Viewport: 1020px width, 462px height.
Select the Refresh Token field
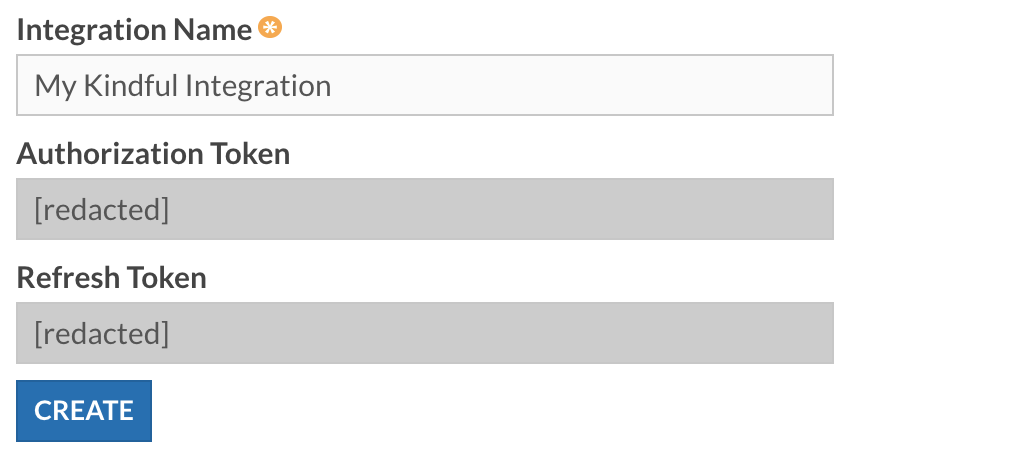(424, 333)
